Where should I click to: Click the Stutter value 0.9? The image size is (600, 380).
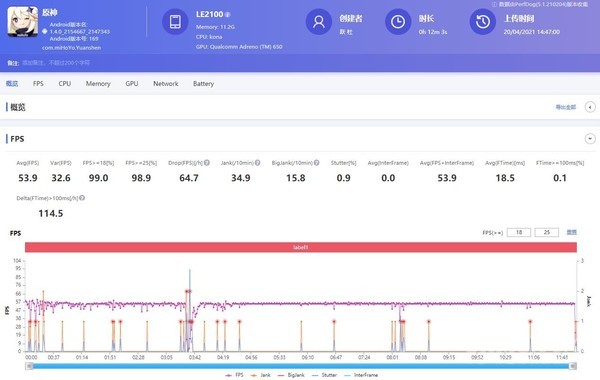(344, 178)
